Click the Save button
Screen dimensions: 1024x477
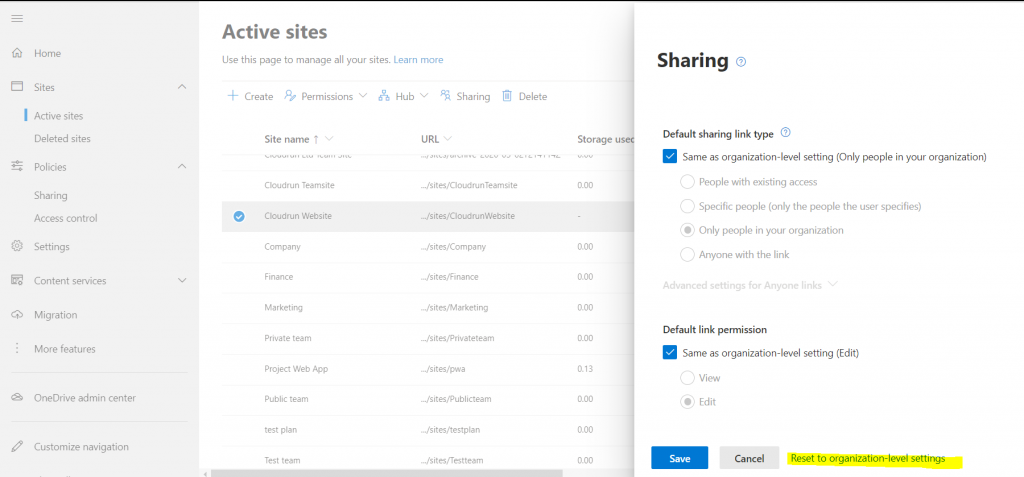coord(679,458)
